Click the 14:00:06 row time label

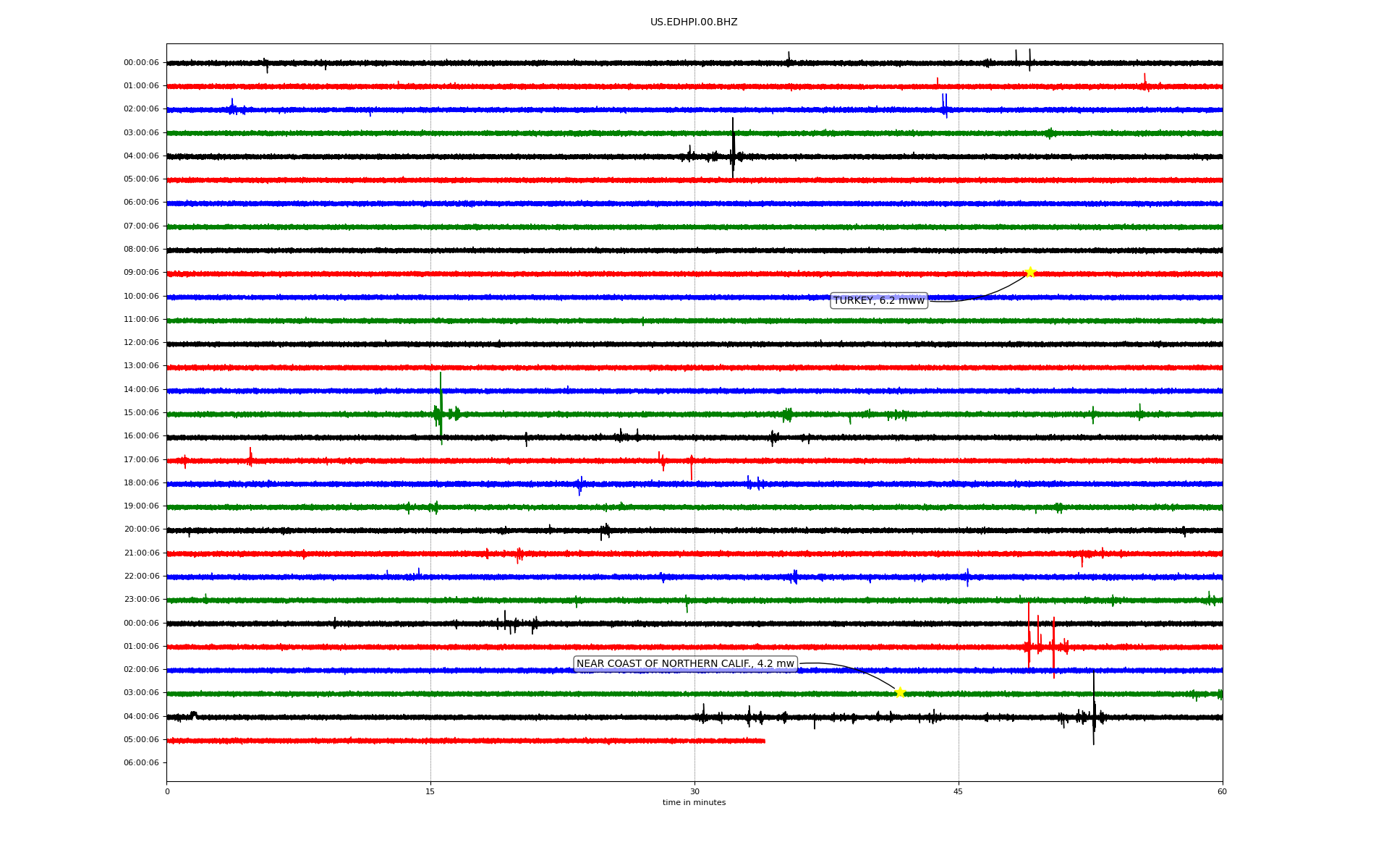click(141, 389)
